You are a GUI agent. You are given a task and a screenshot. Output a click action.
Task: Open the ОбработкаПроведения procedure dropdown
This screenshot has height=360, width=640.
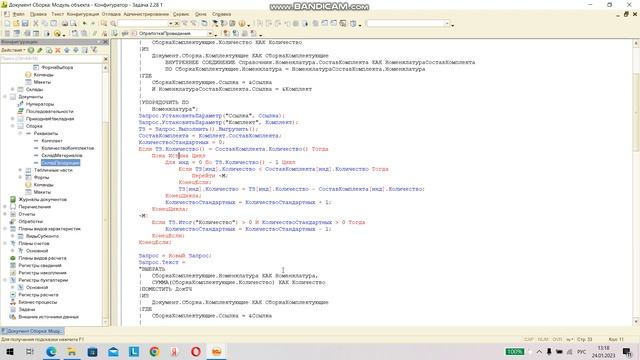[210, 33]
